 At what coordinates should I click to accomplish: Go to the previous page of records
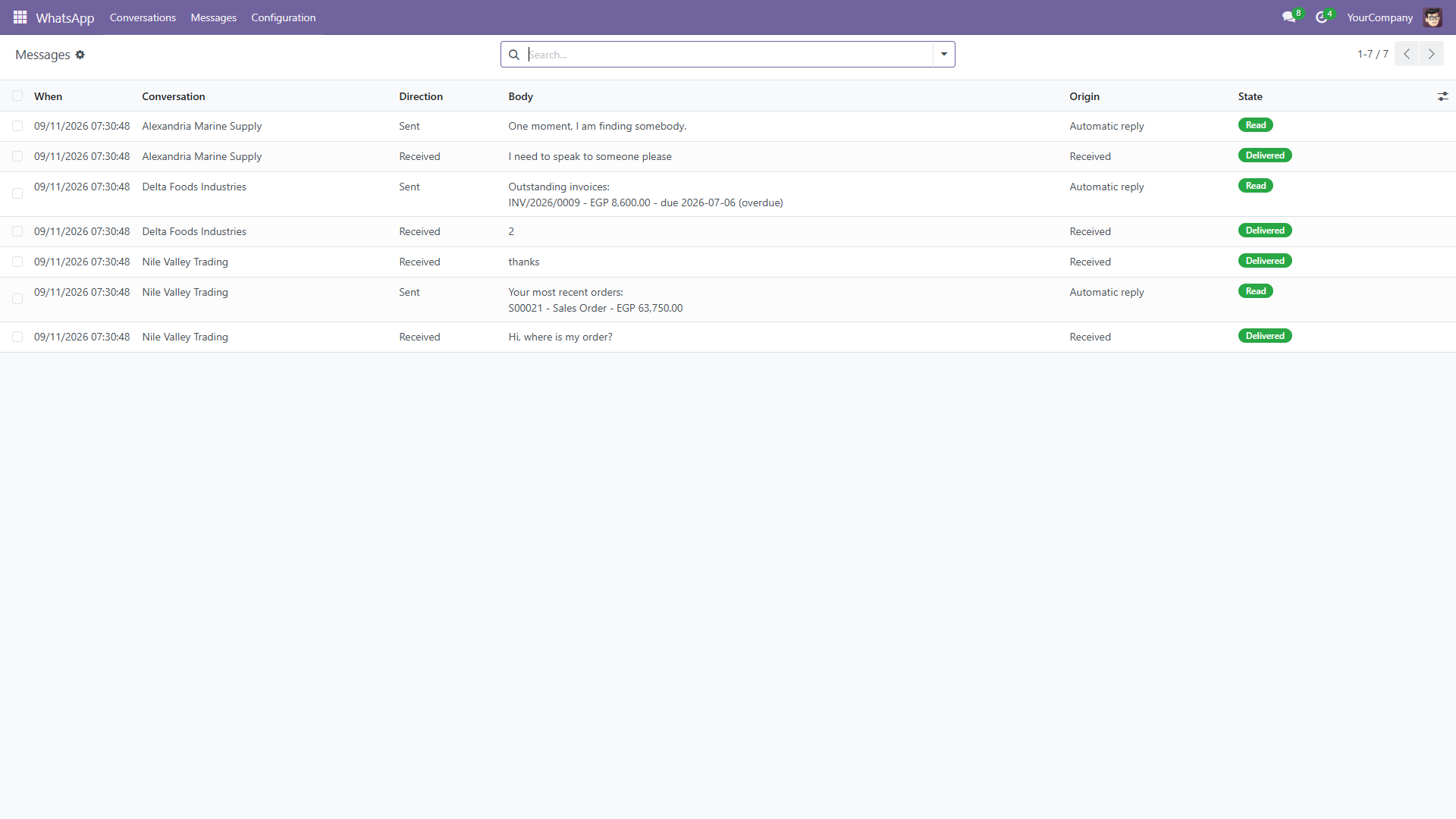click(x=1407, y=54)
